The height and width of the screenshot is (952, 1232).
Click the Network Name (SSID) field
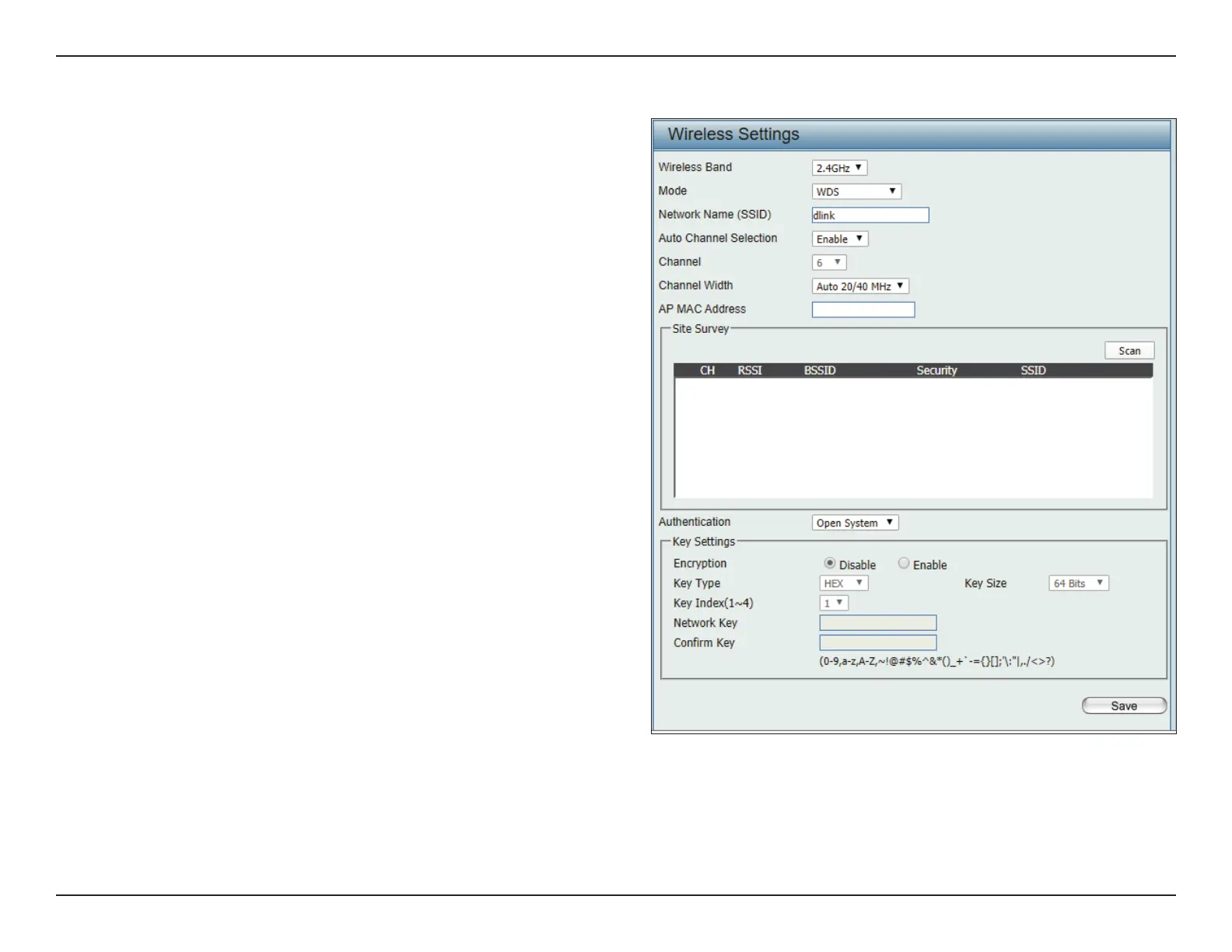pyautogui.click(x=870, y=215)
